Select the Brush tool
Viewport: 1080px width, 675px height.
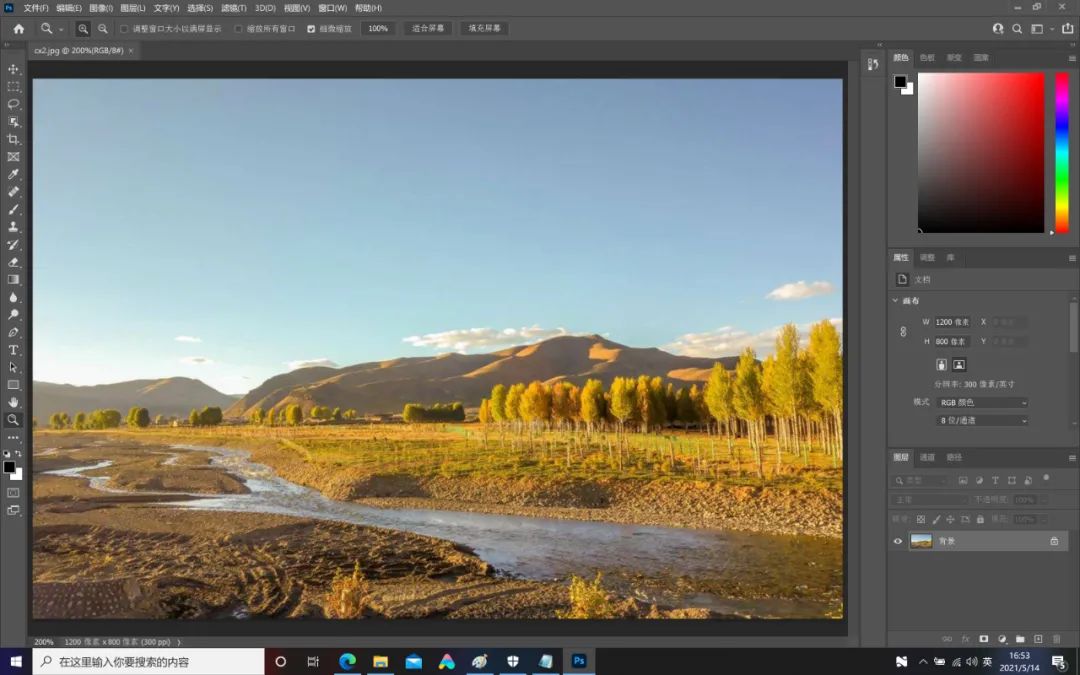[x=13, y=208]
